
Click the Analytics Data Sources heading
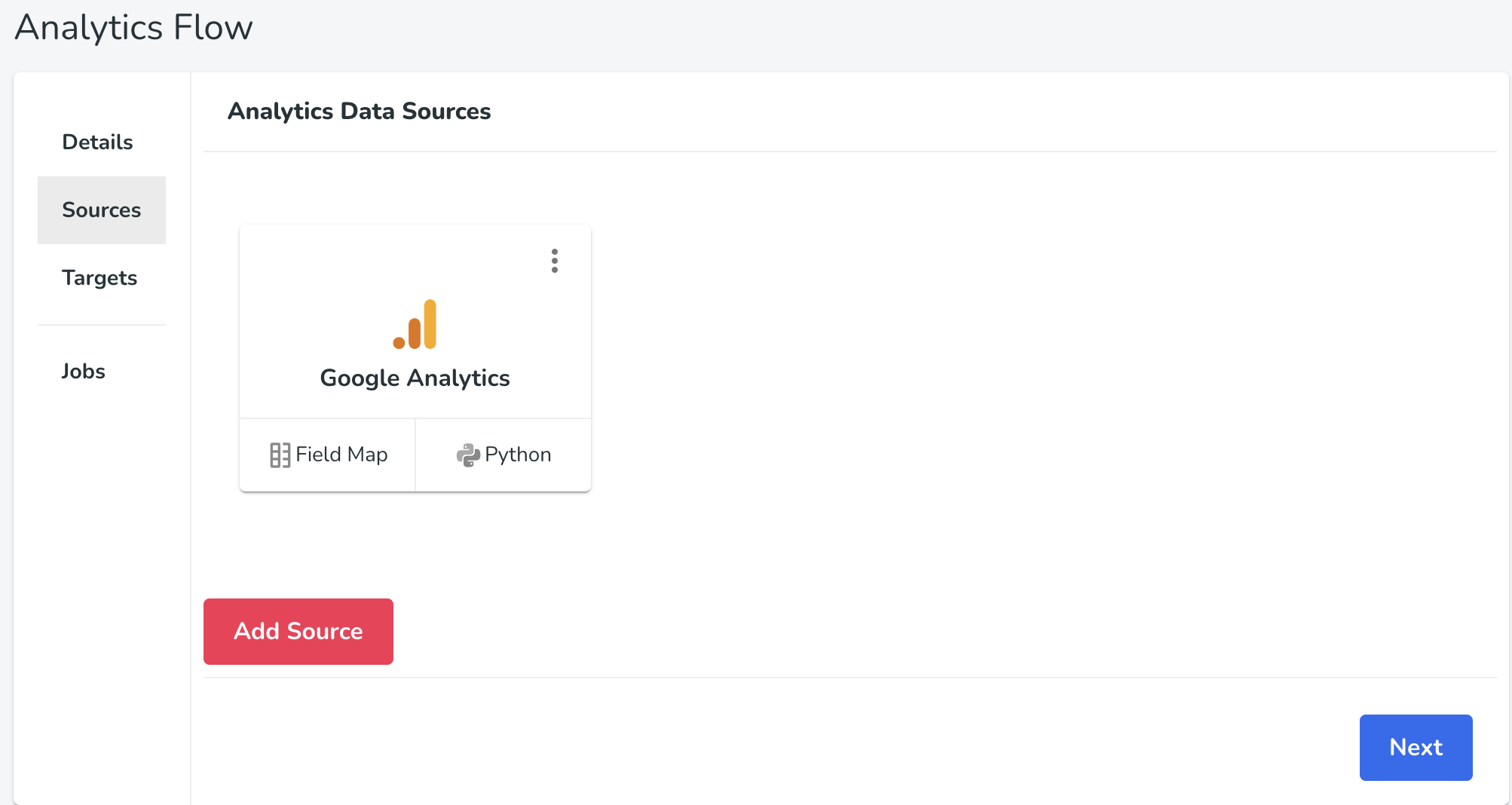[360, 111]
